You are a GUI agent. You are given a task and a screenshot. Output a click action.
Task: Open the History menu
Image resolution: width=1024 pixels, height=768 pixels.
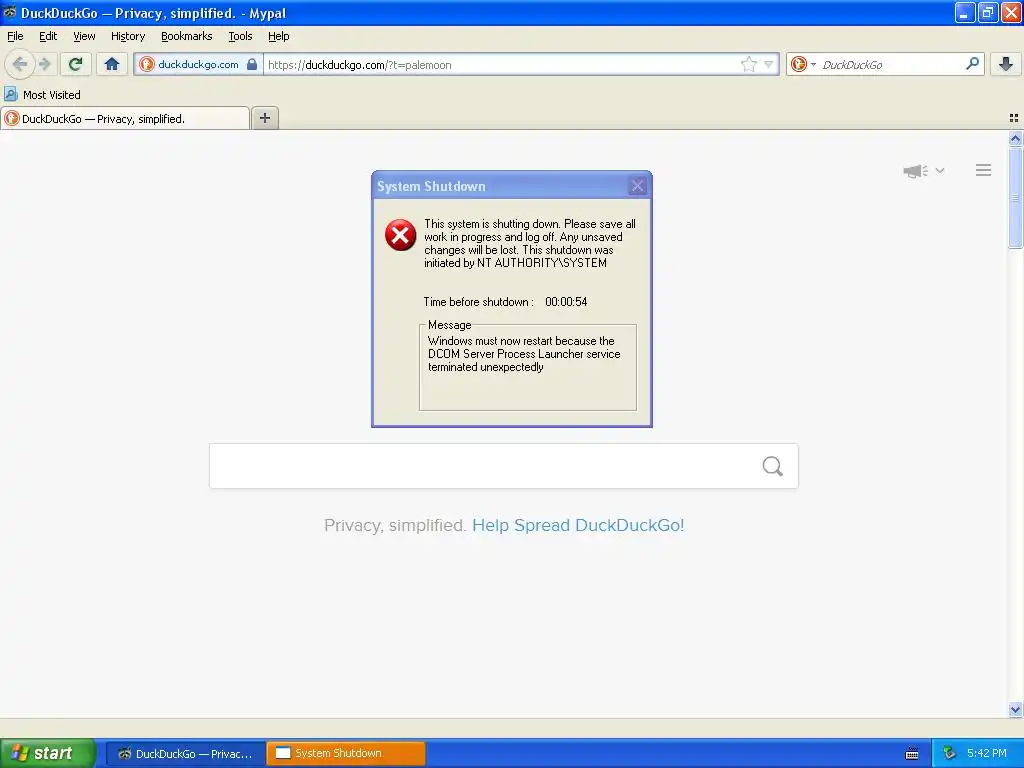[x=128, y=36]
